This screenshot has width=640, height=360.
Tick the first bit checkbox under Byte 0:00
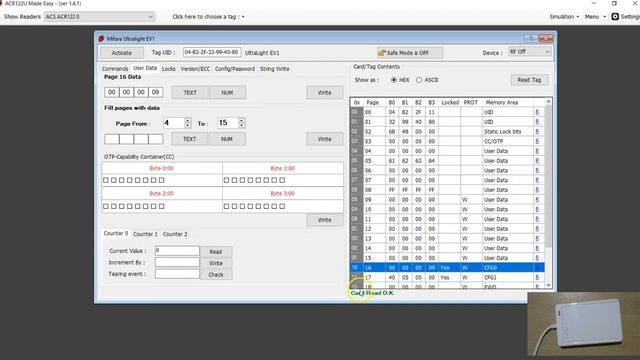(106, 180)
